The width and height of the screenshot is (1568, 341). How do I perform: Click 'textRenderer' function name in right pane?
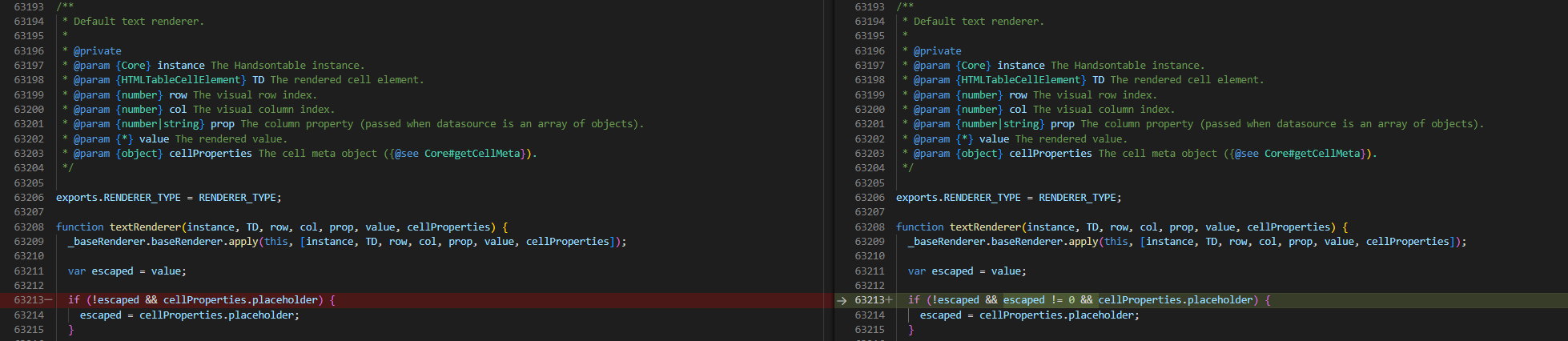[985, 227]
